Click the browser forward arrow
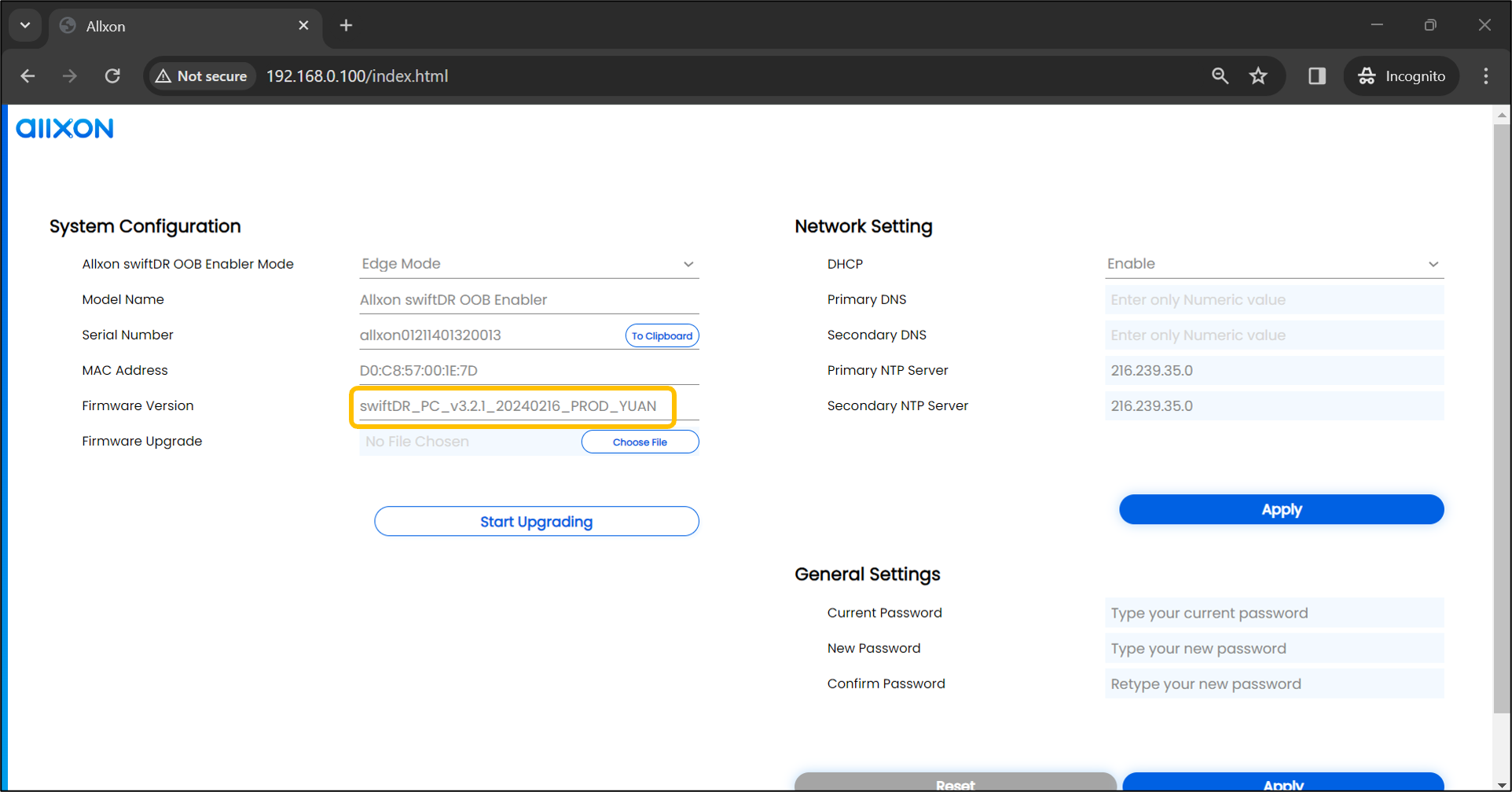This screenshot has height=792, width=1512. coord(70,76)
